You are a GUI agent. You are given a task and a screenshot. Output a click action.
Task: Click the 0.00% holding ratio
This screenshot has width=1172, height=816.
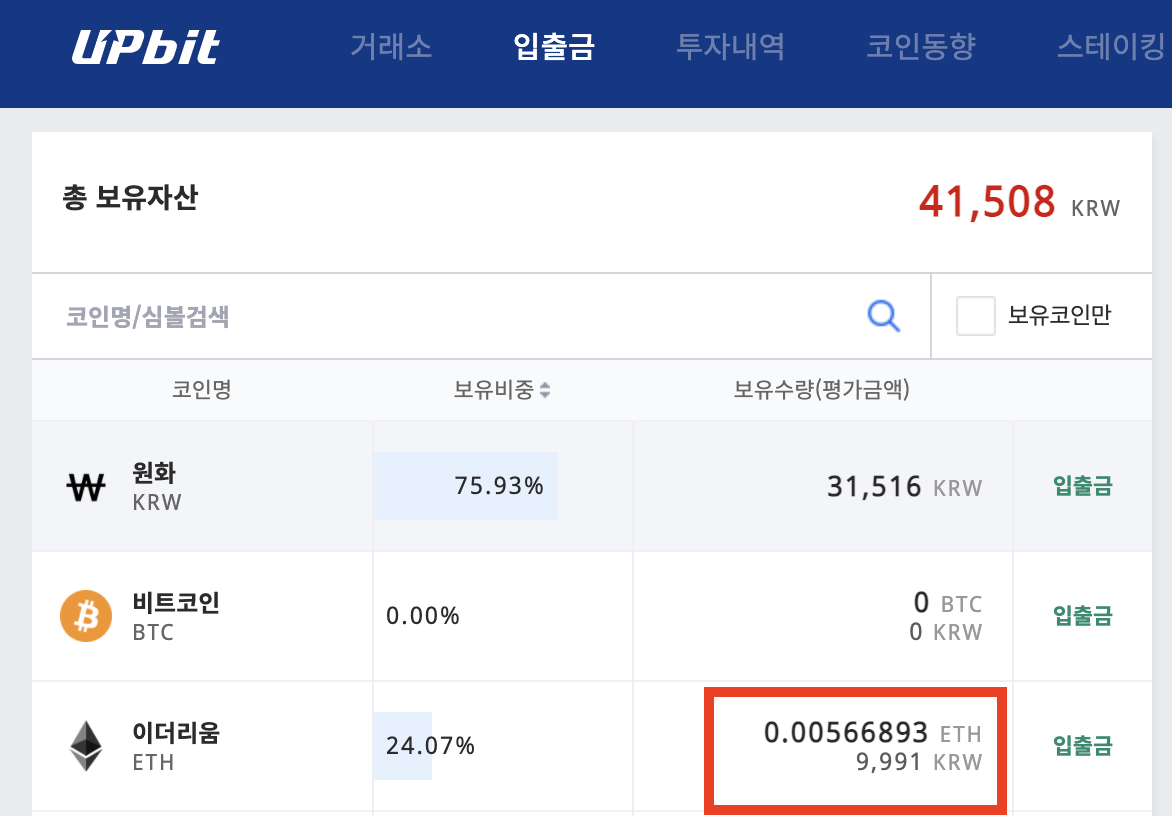tap(422, 616)
